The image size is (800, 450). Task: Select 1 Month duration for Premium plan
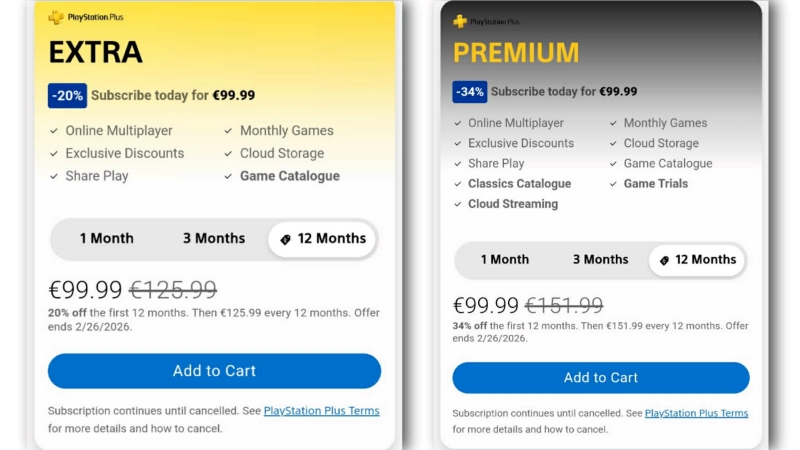click(504, 259)
